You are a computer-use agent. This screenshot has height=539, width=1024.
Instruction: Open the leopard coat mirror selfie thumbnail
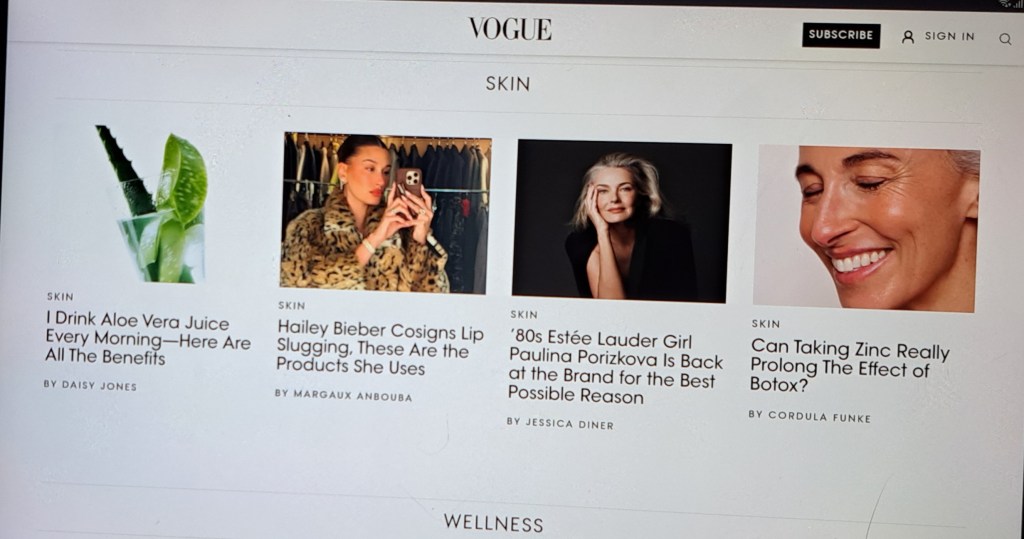pos(385,213)
